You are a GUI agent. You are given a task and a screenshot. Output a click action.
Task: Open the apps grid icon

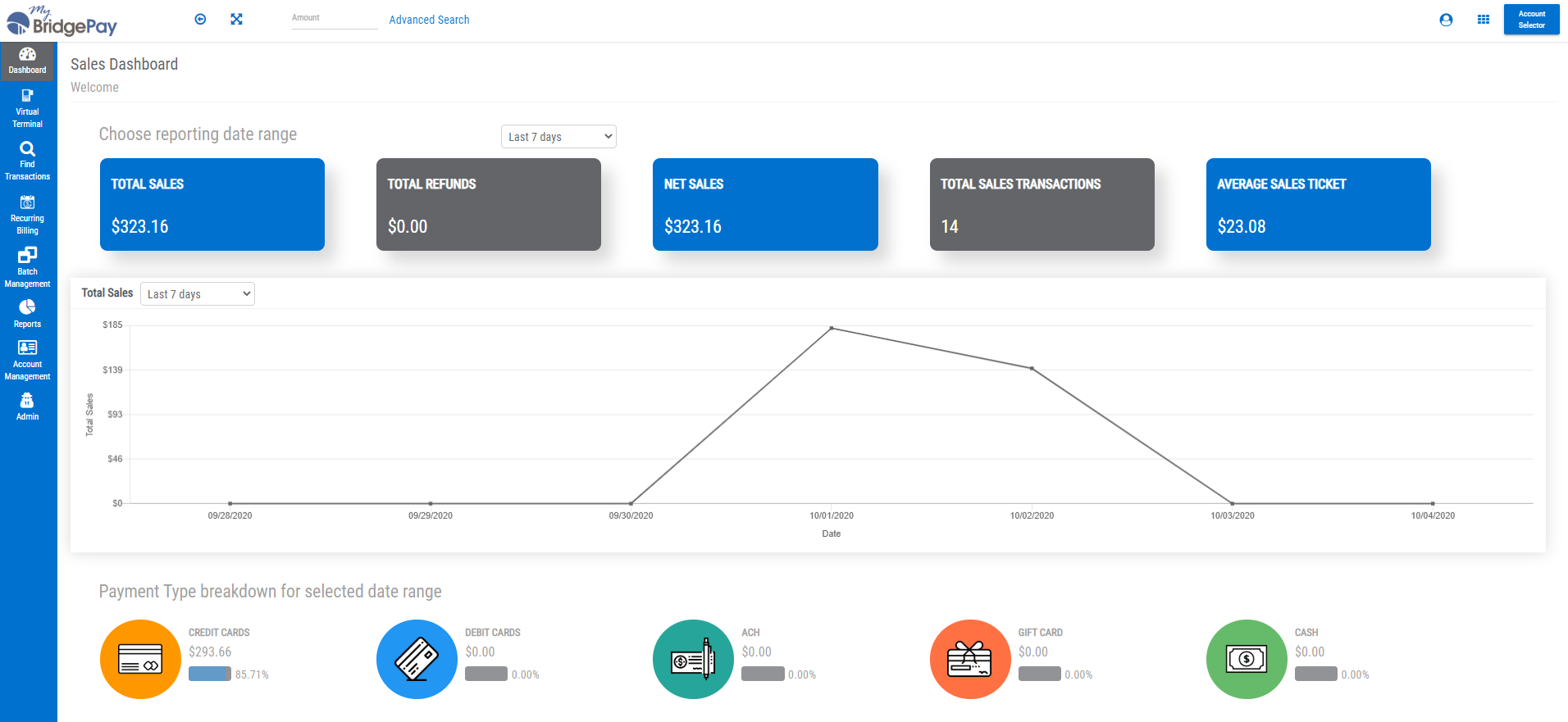point(1483,20)
